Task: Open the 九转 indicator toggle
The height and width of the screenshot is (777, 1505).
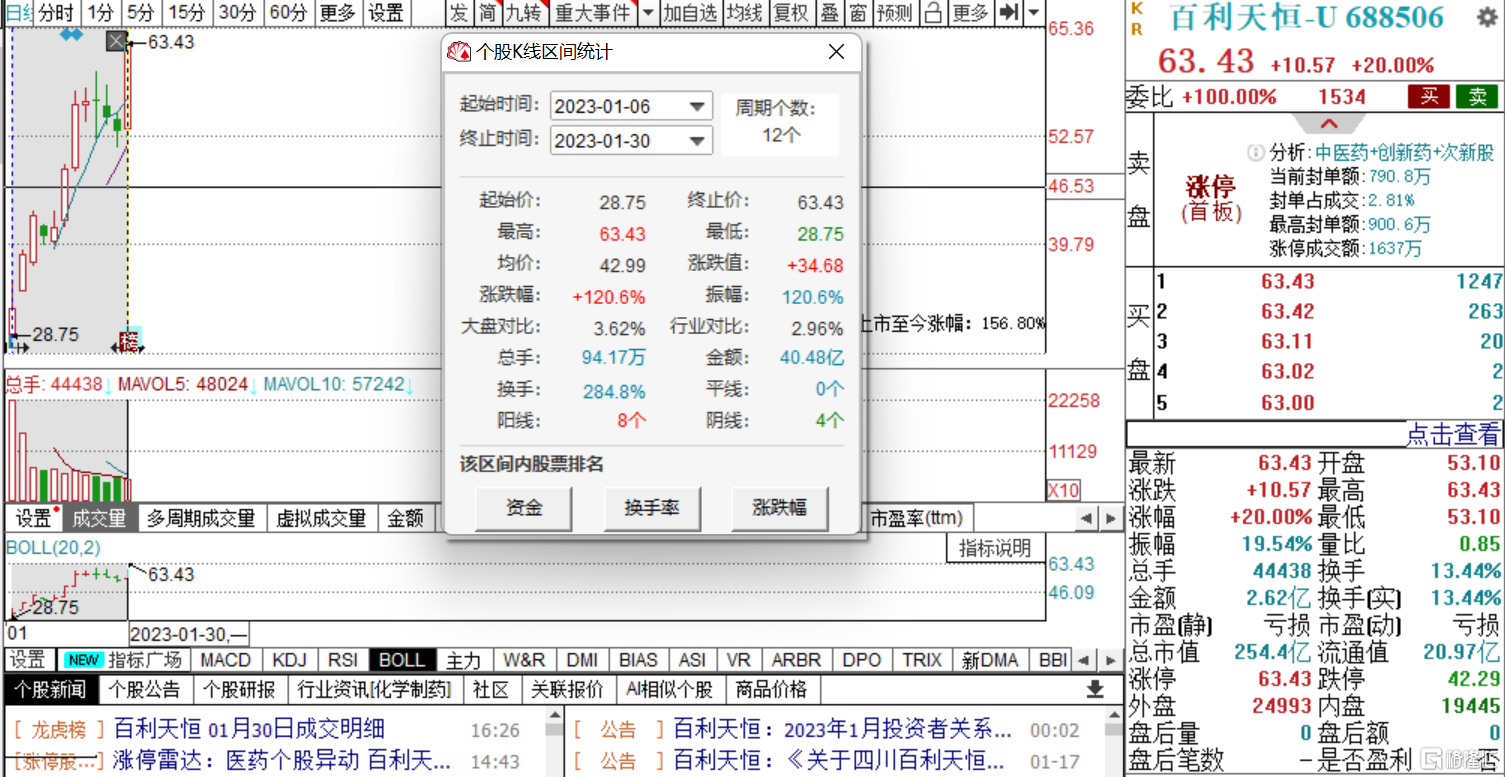Action: click(523, 13)
